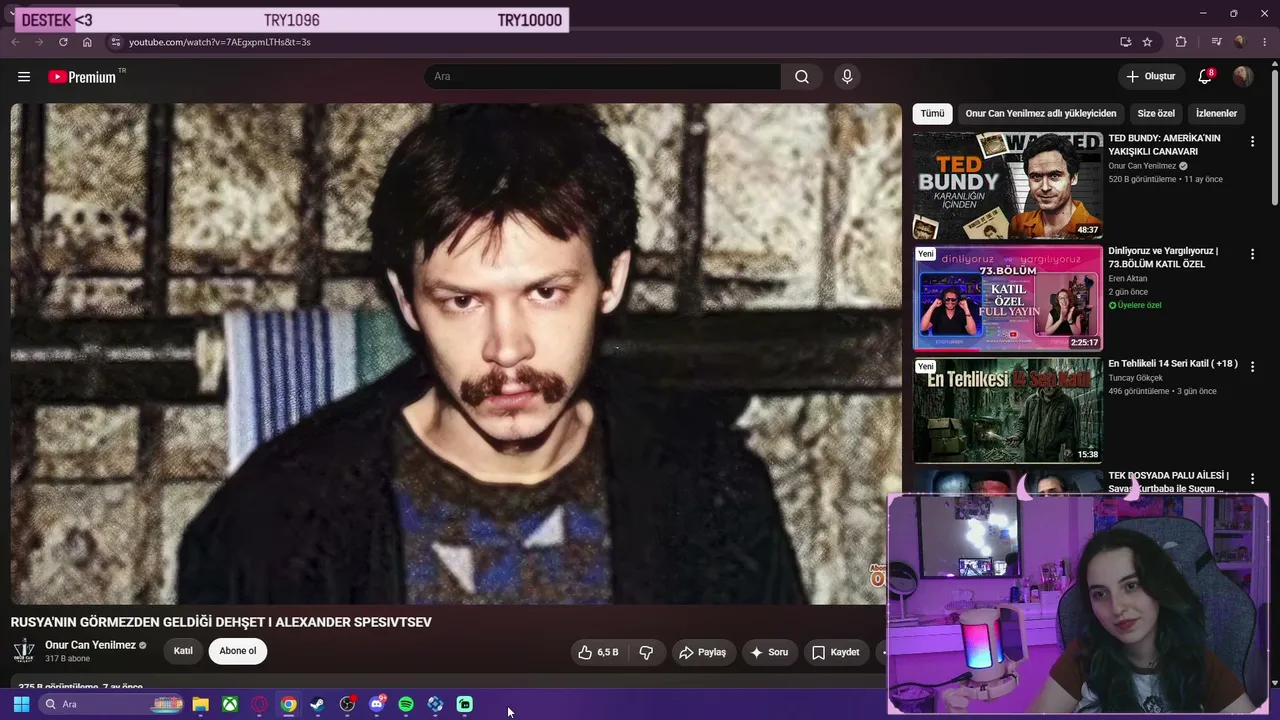Select 'Onur Can Yenilmez adlı yükleyiciden' chip
Viewport: 1280px width, 720px height.
(x=1041, y=114)
